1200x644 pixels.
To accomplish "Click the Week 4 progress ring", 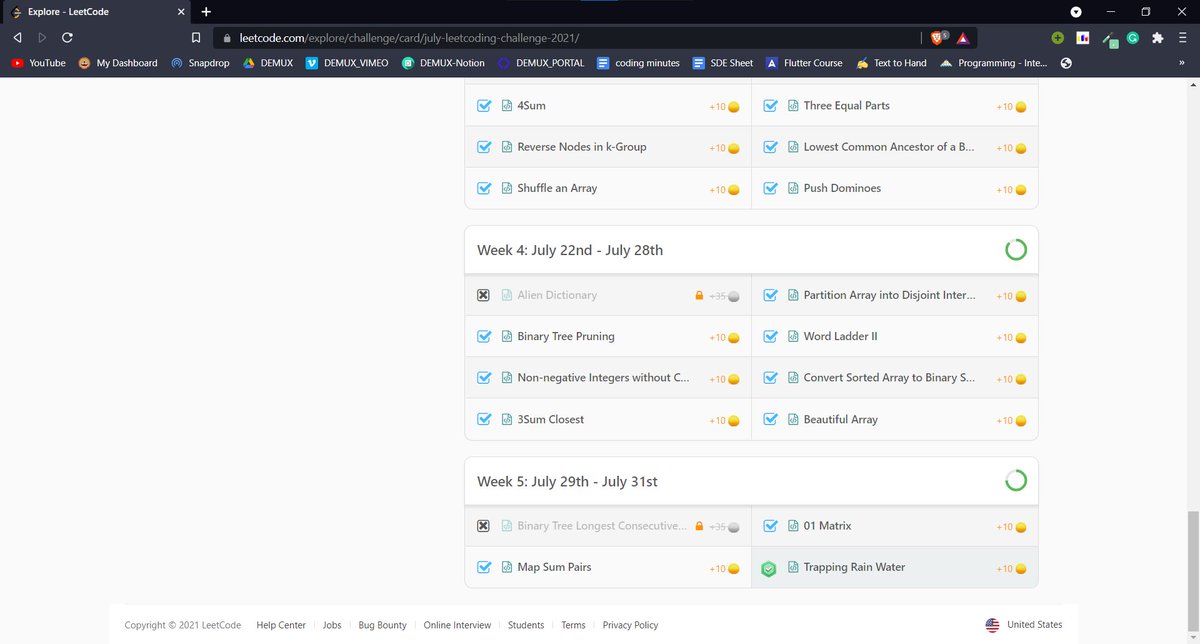I will coord(1015,250).
